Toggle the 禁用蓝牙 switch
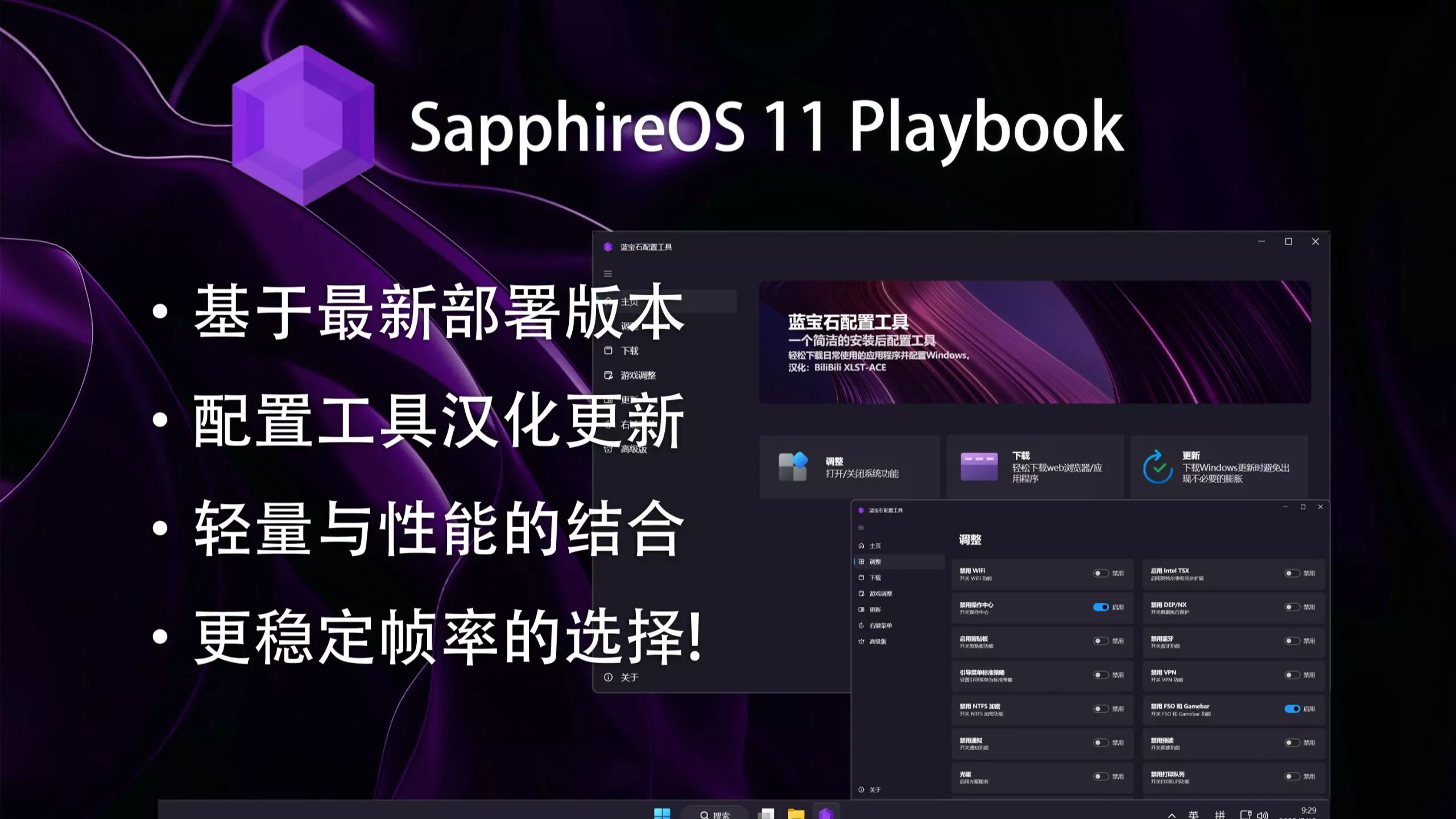This screenshot has width=1456, height=819. 1292,641
